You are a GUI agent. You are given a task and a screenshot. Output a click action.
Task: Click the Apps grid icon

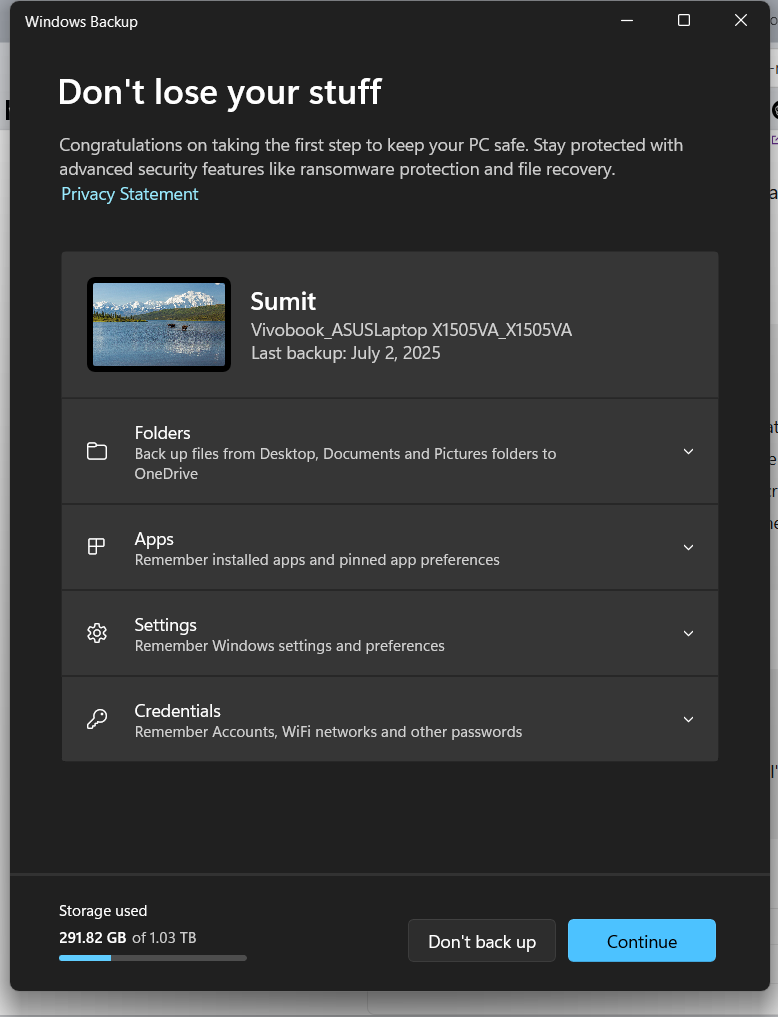[96, 546]
